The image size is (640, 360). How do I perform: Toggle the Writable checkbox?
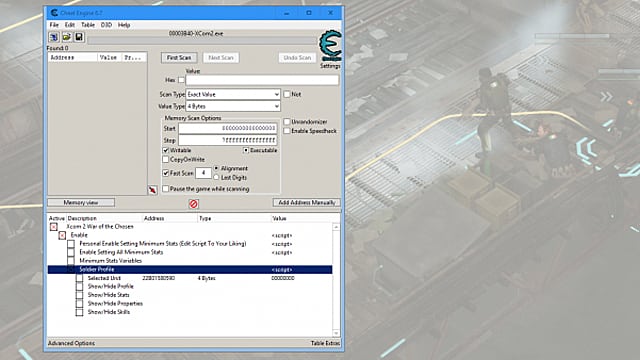coord(166,150)
